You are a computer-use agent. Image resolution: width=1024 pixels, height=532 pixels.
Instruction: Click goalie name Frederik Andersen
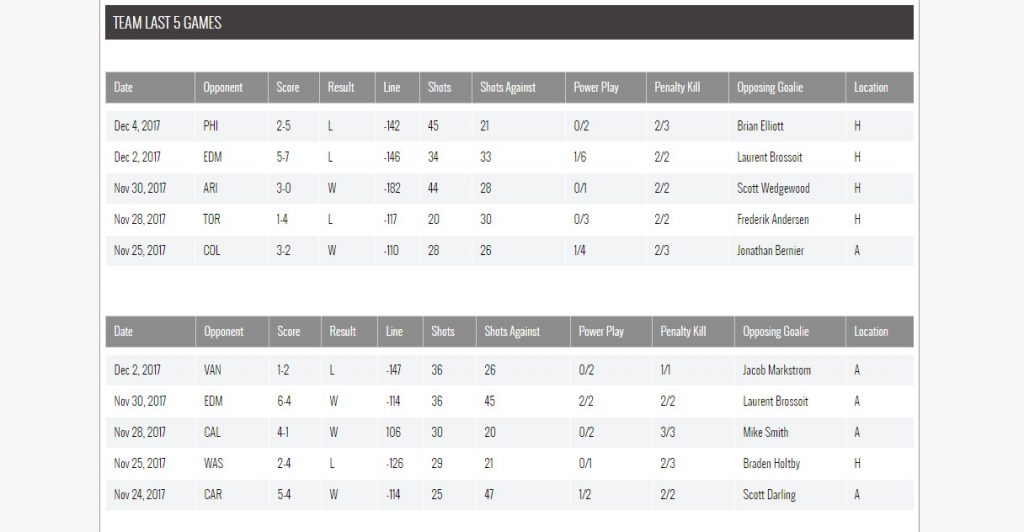[x=773, y=219]
